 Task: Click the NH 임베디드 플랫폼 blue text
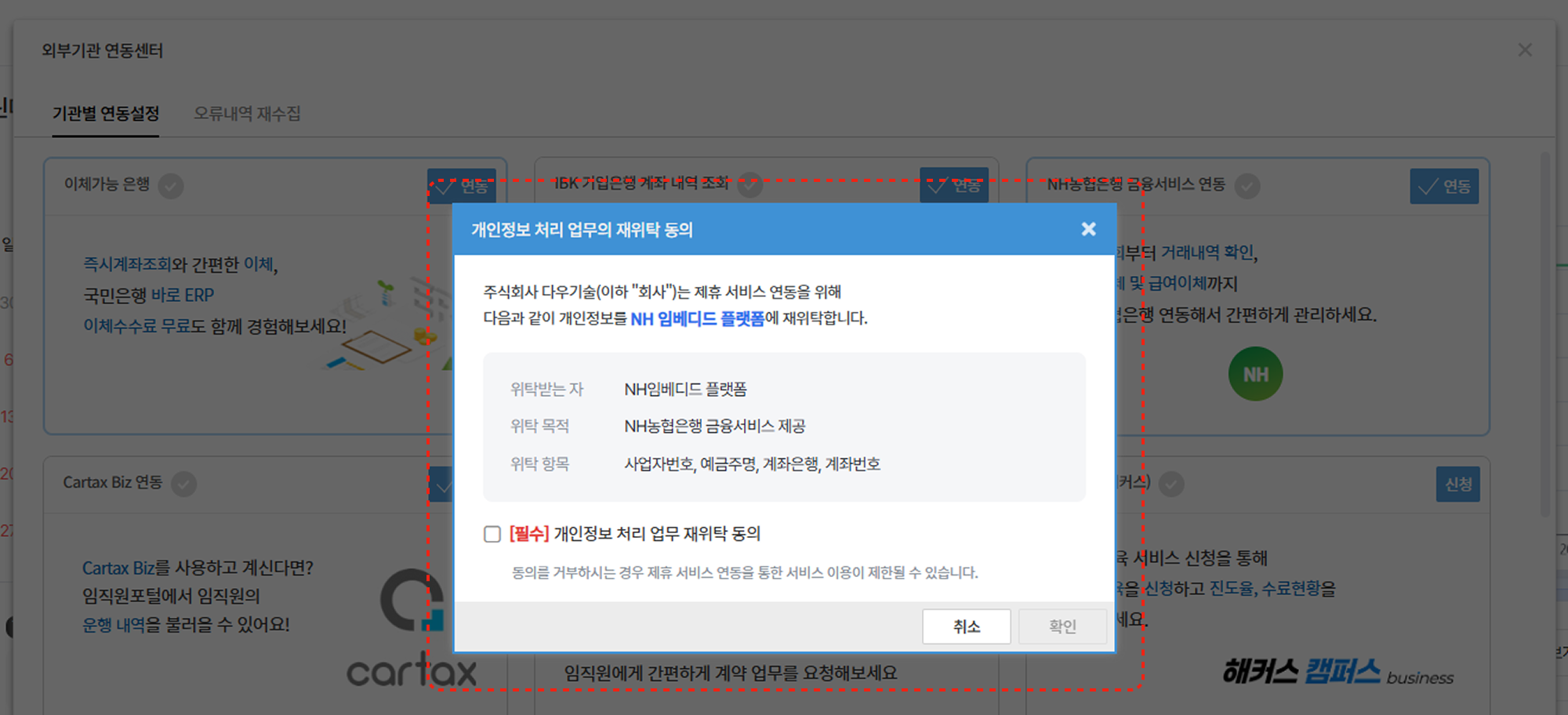697,318
